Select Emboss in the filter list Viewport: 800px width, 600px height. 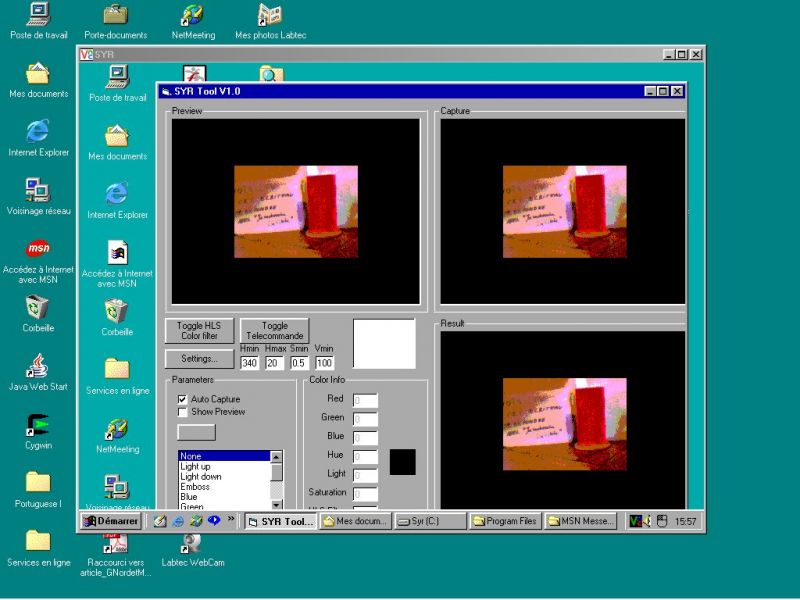coord(224,487)
